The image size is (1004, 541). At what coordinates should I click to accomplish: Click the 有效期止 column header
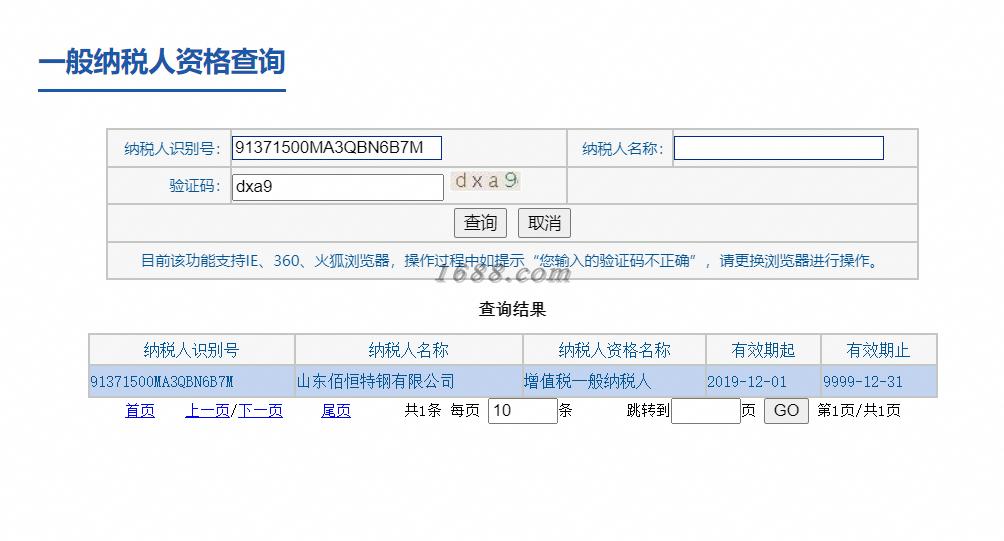879,350
